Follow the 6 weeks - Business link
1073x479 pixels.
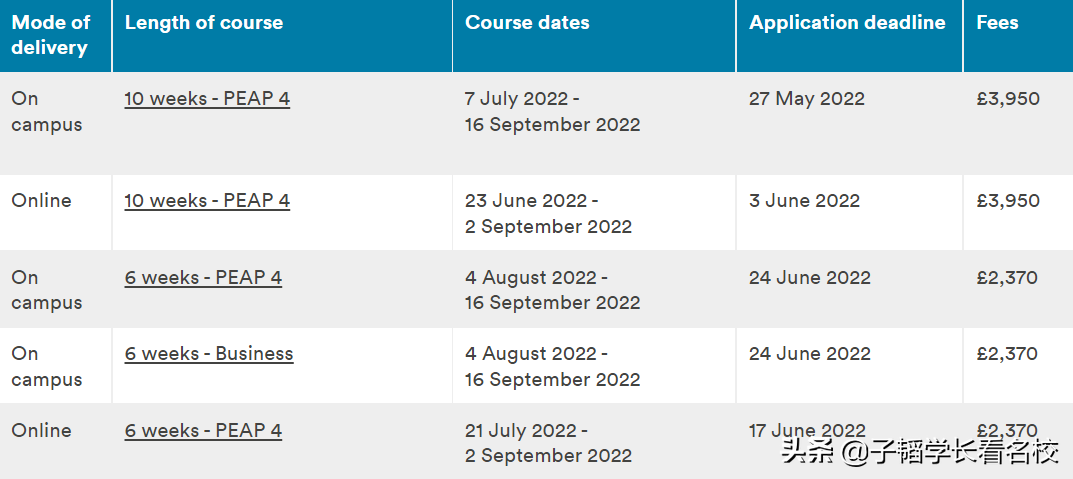tap(209, 354)
